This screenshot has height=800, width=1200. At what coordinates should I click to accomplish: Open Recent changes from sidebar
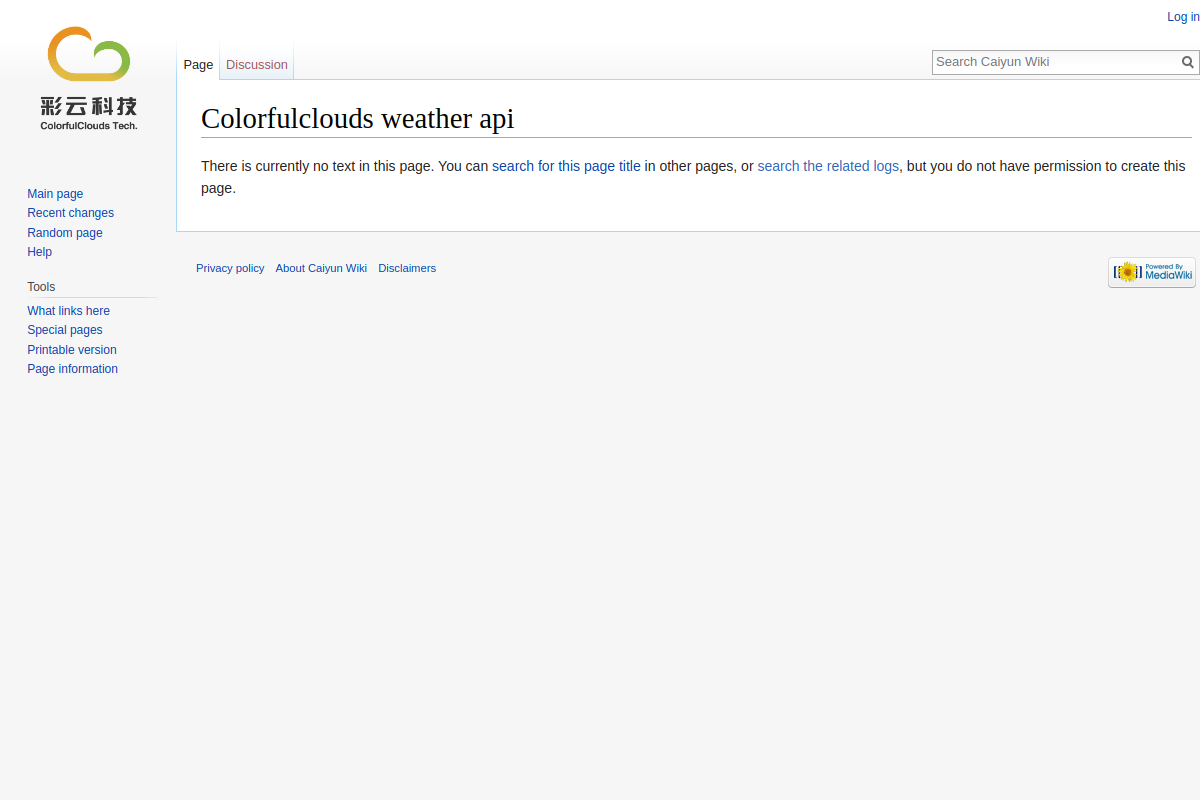(70, 213)
